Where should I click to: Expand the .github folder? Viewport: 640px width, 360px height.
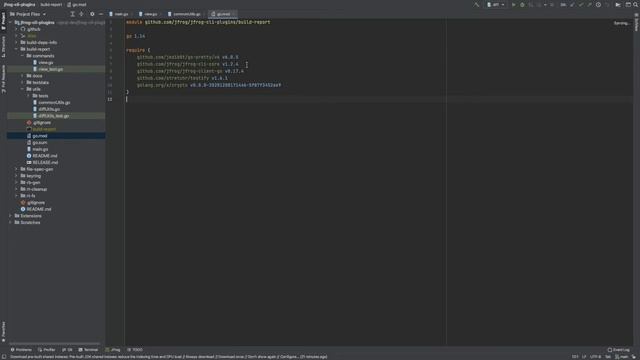(x=16, y=29)
